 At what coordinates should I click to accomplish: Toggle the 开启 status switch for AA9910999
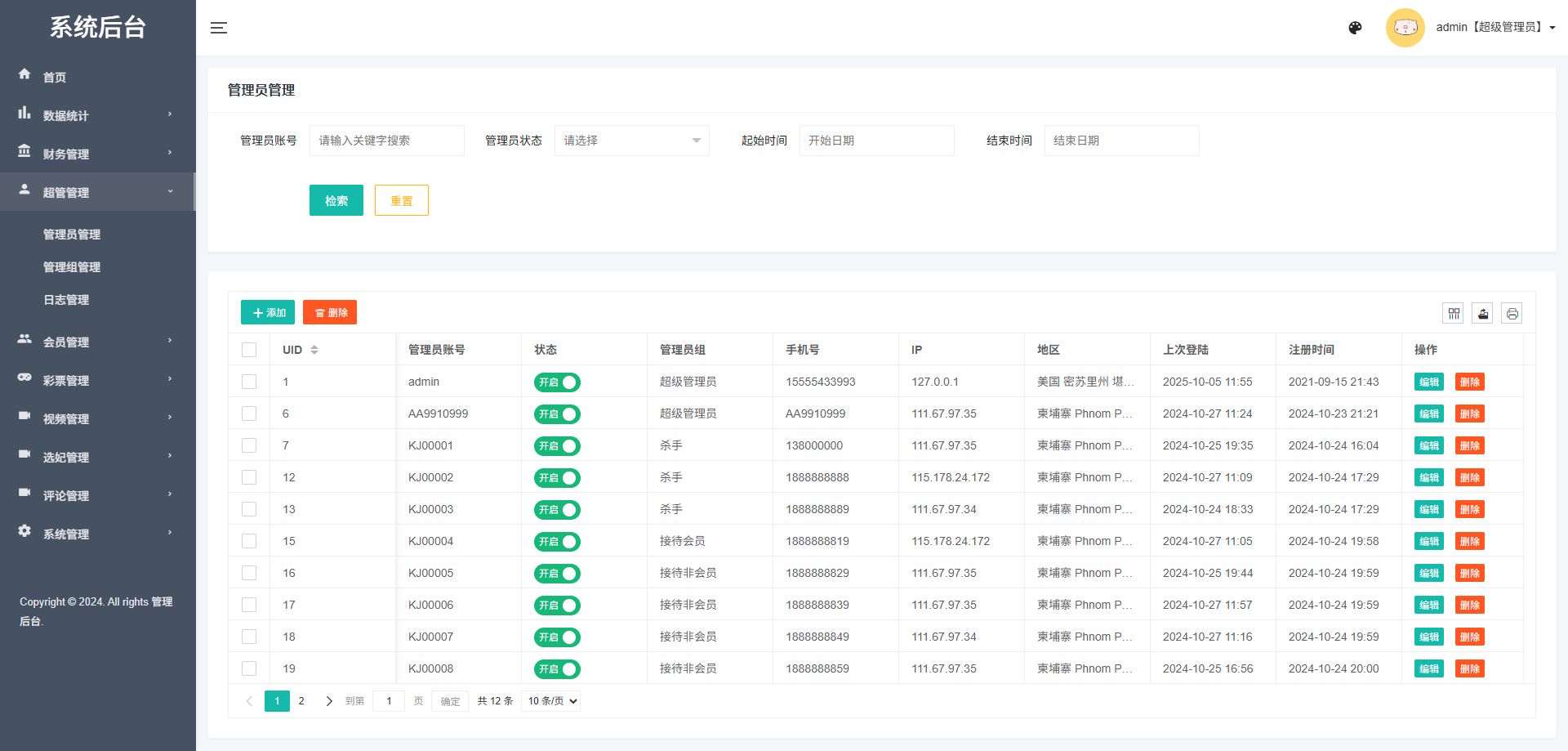tap(557, 414)
